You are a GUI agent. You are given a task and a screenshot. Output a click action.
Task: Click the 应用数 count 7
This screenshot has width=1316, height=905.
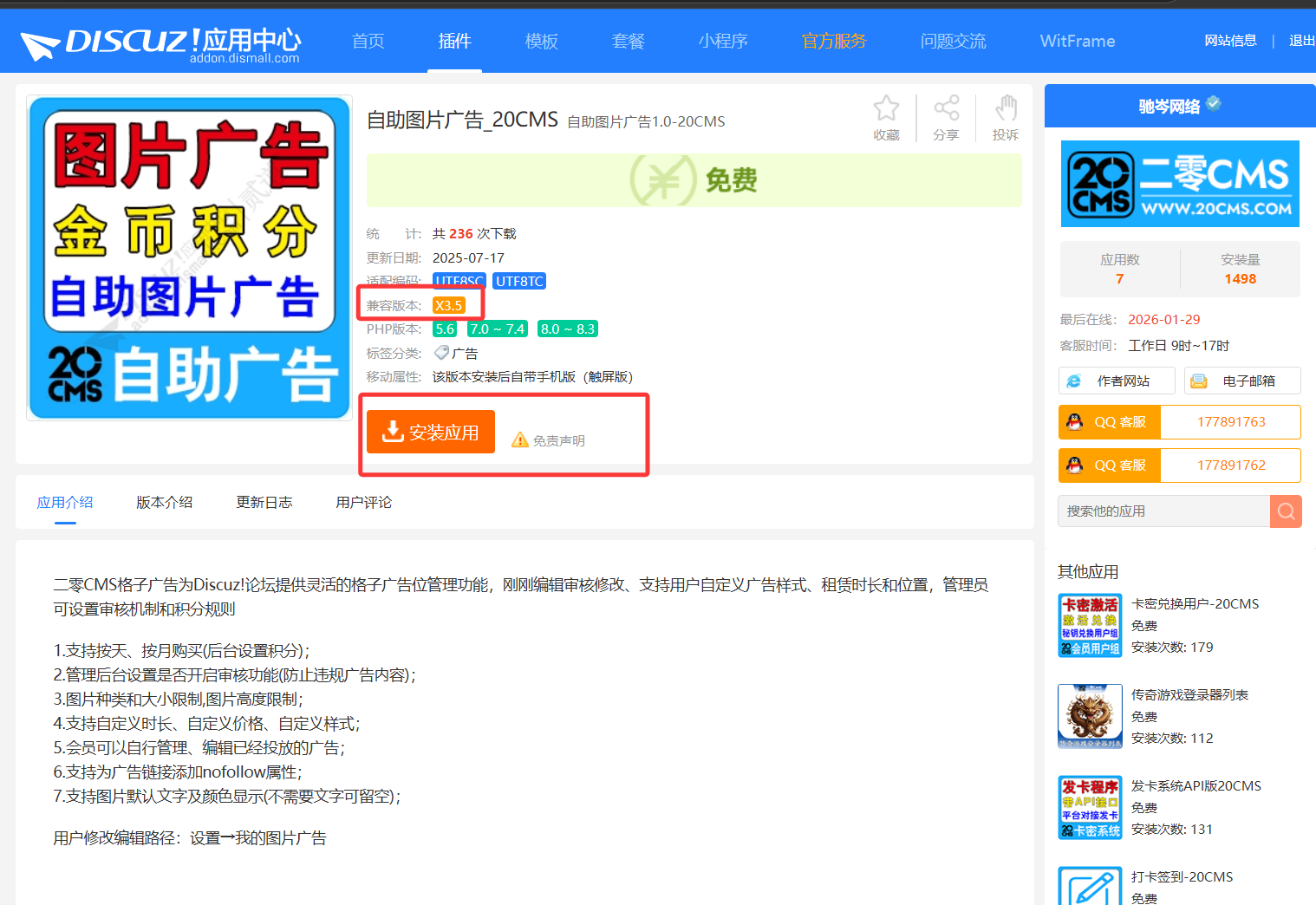click(x=1119, y=279)
